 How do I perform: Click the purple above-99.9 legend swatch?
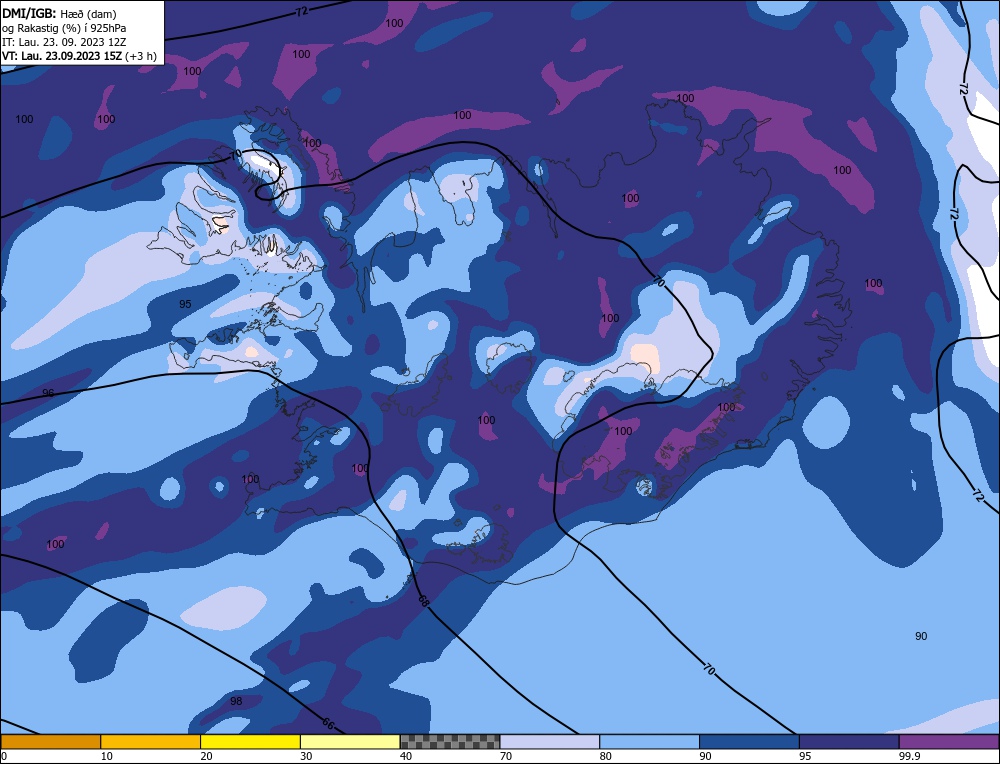pos(950,742)
